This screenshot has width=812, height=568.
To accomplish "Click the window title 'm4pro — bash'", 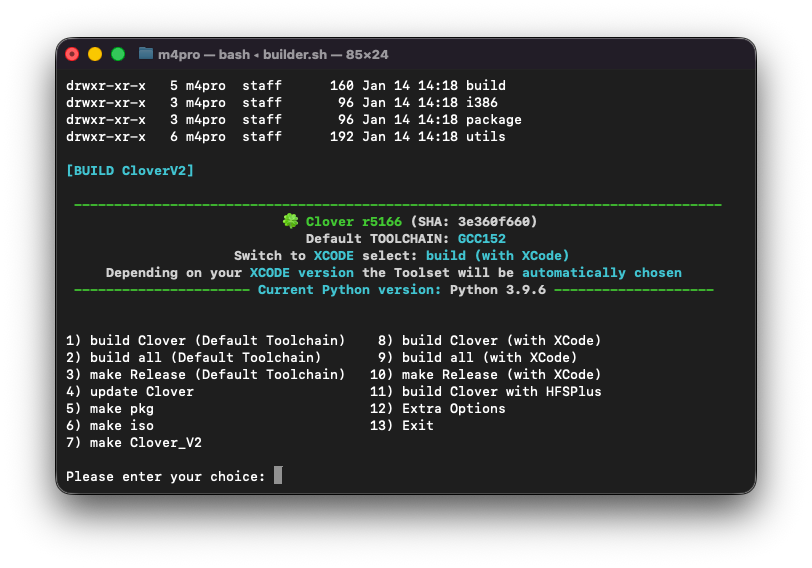I will point(204,54).
